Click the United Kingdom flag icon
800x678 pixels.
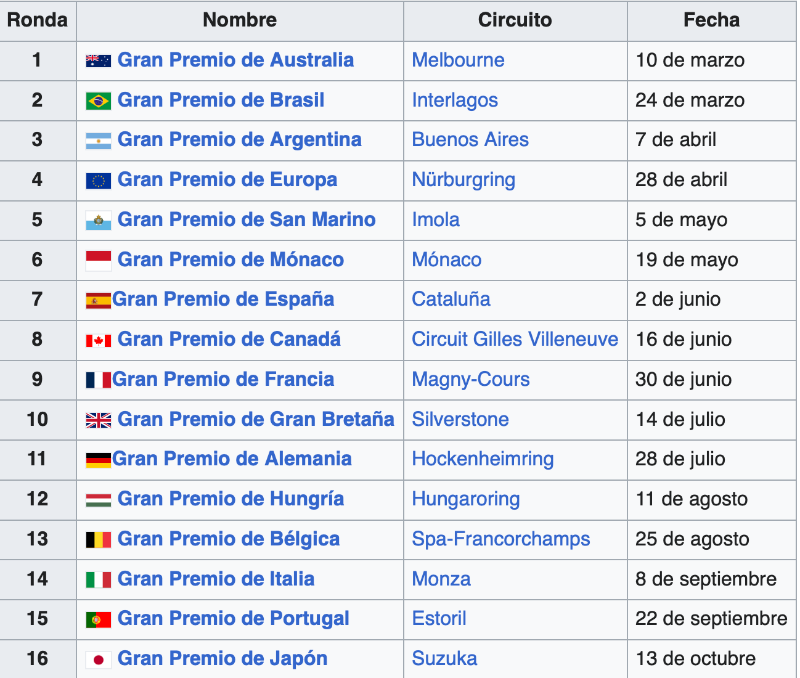coord(98,420)
